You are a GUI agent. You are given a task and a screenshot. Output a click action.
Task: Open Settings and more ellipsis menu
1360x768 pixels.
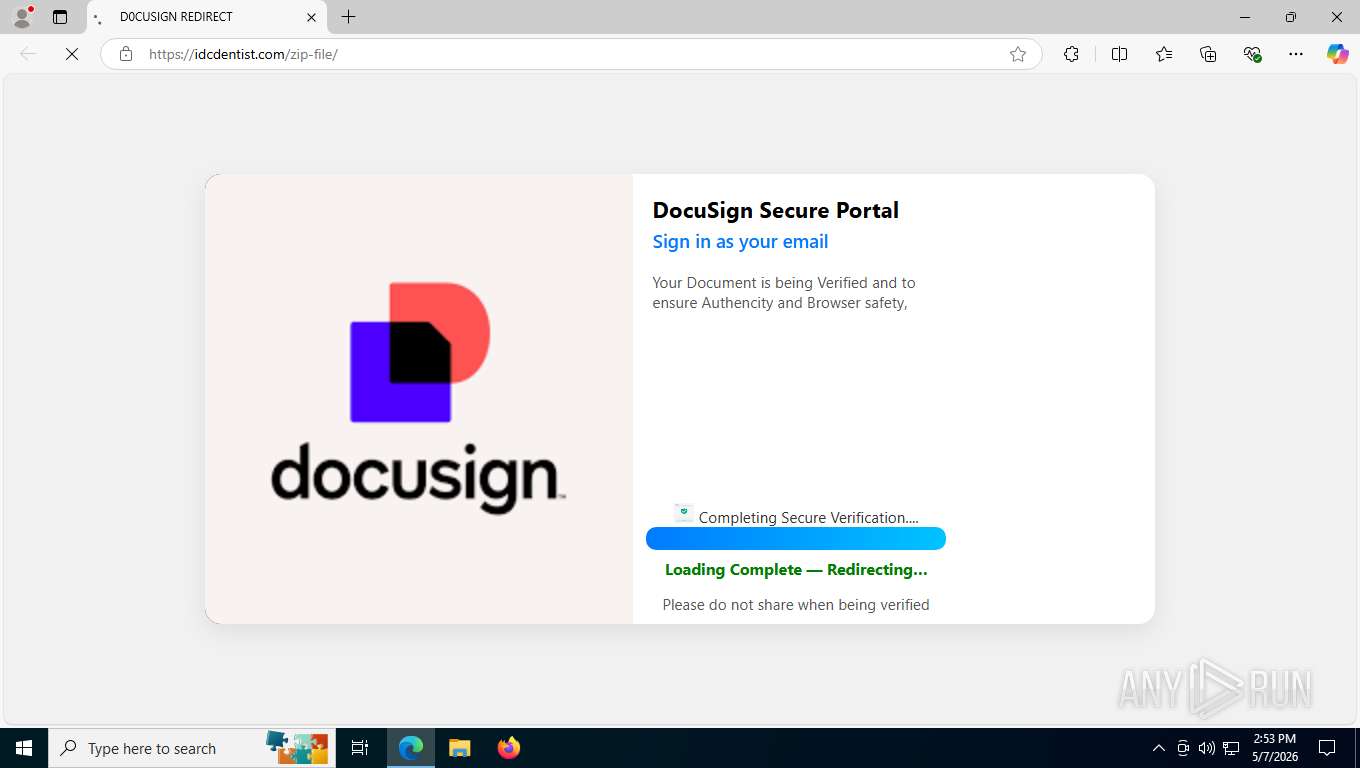click(1296, 54)
